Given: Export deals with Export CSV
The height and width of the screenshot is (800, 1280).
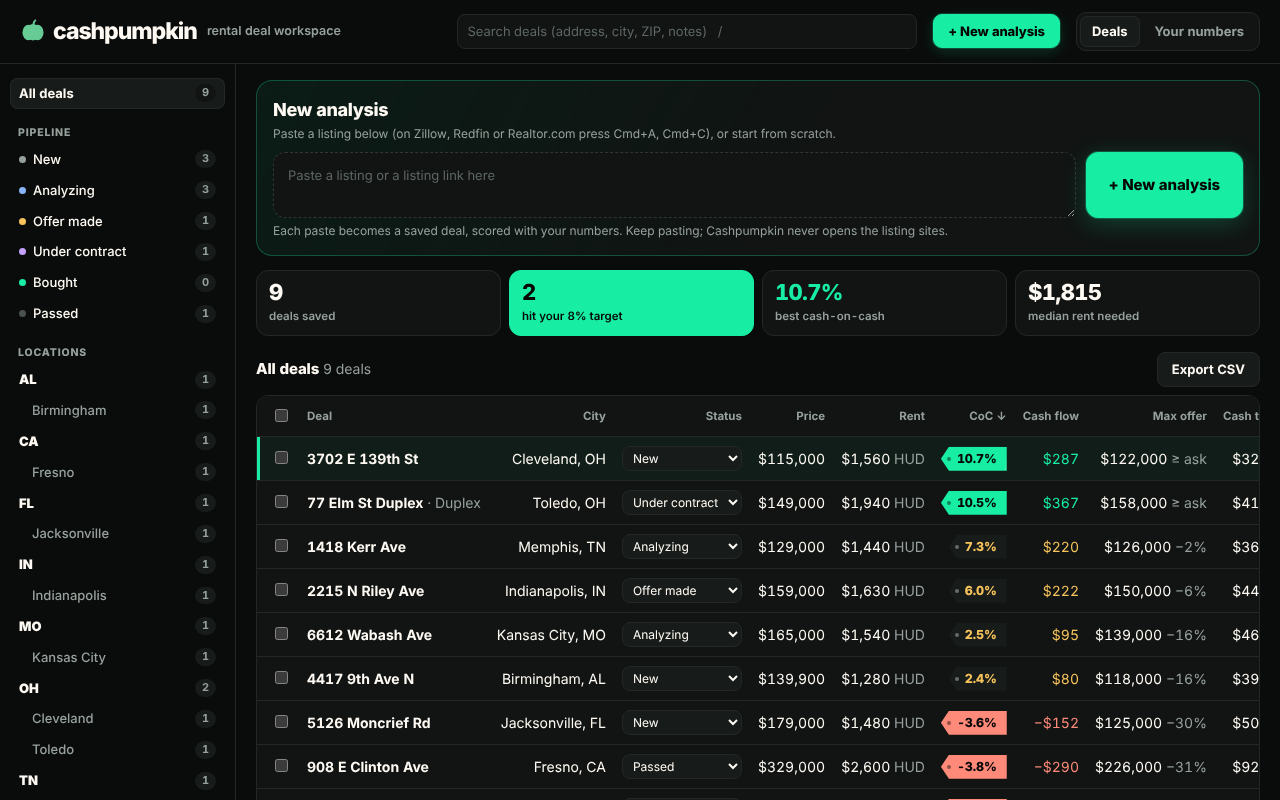Looking at the screenshot, I should (1208, 369).
